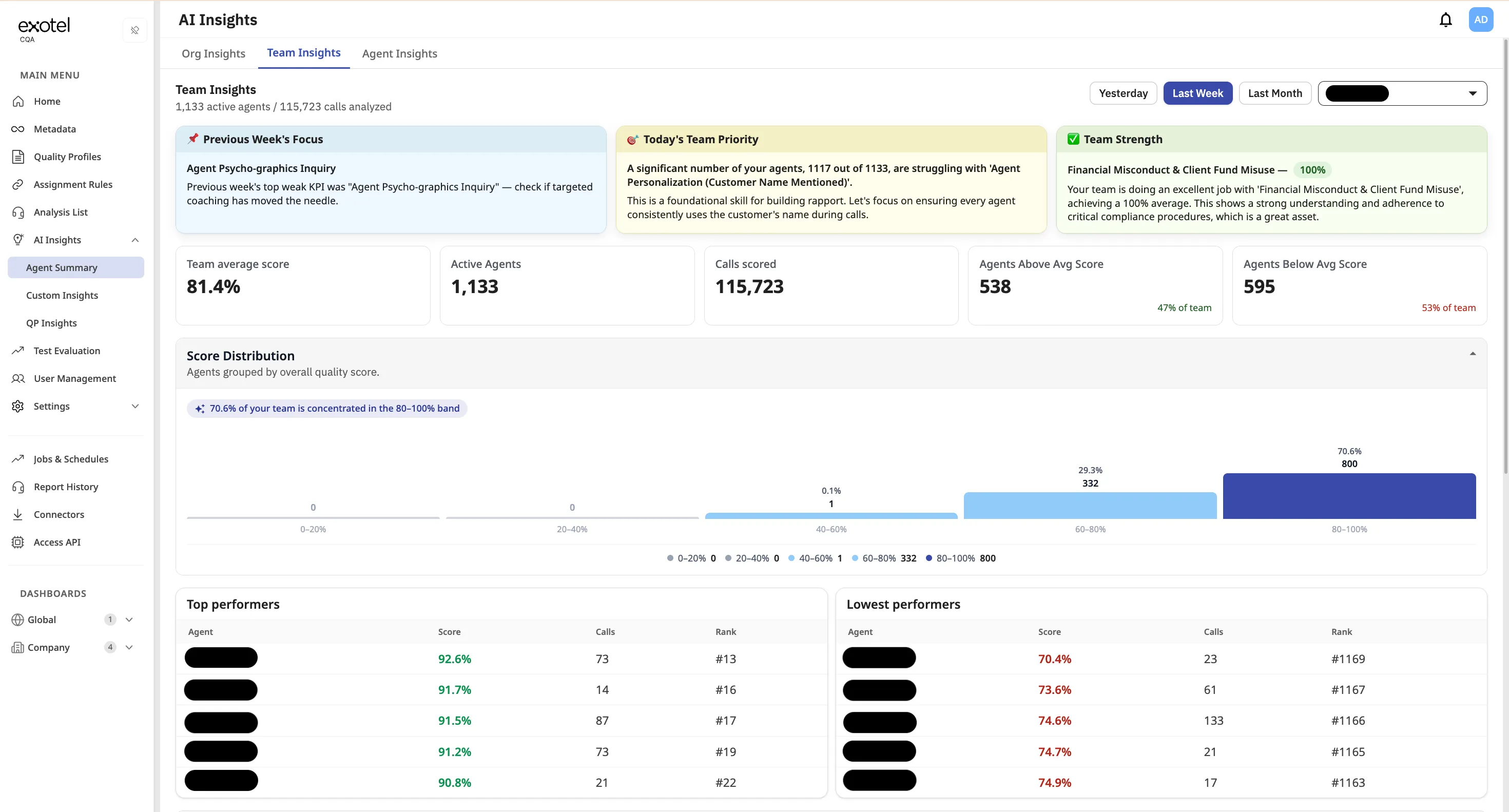Switch to Org Insights tab

[x=213, y=53]
